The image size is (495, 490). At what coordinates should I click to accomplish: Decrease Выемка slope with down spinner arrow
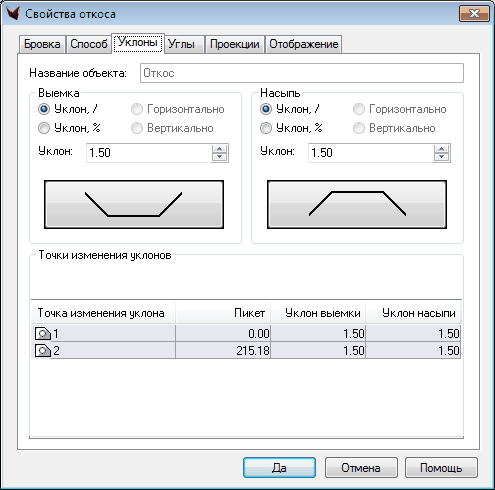point(220,157)
